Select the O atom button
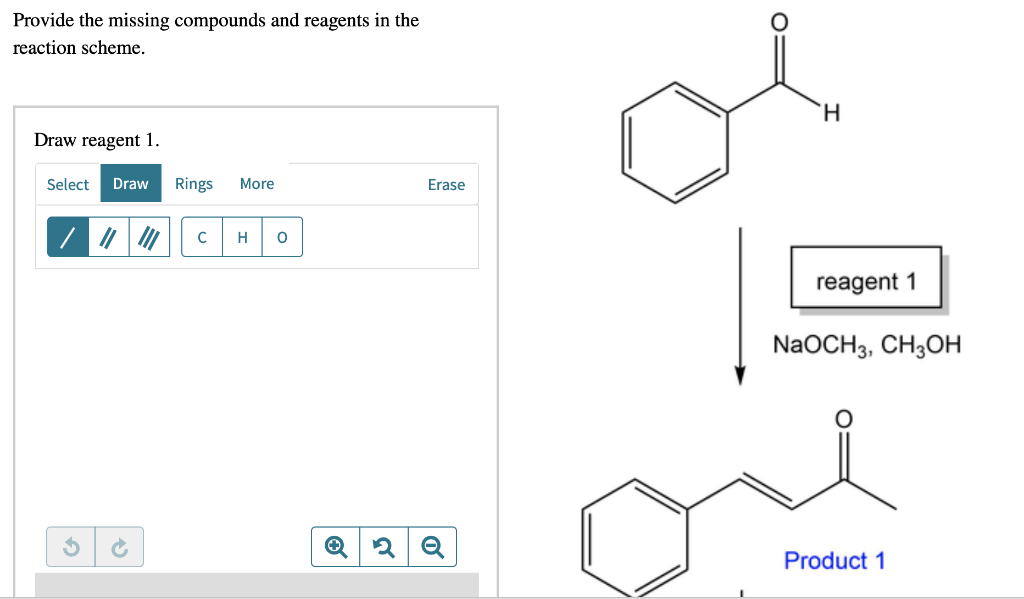The width and height of the screenshot is (1024, 599). point(281,236)
